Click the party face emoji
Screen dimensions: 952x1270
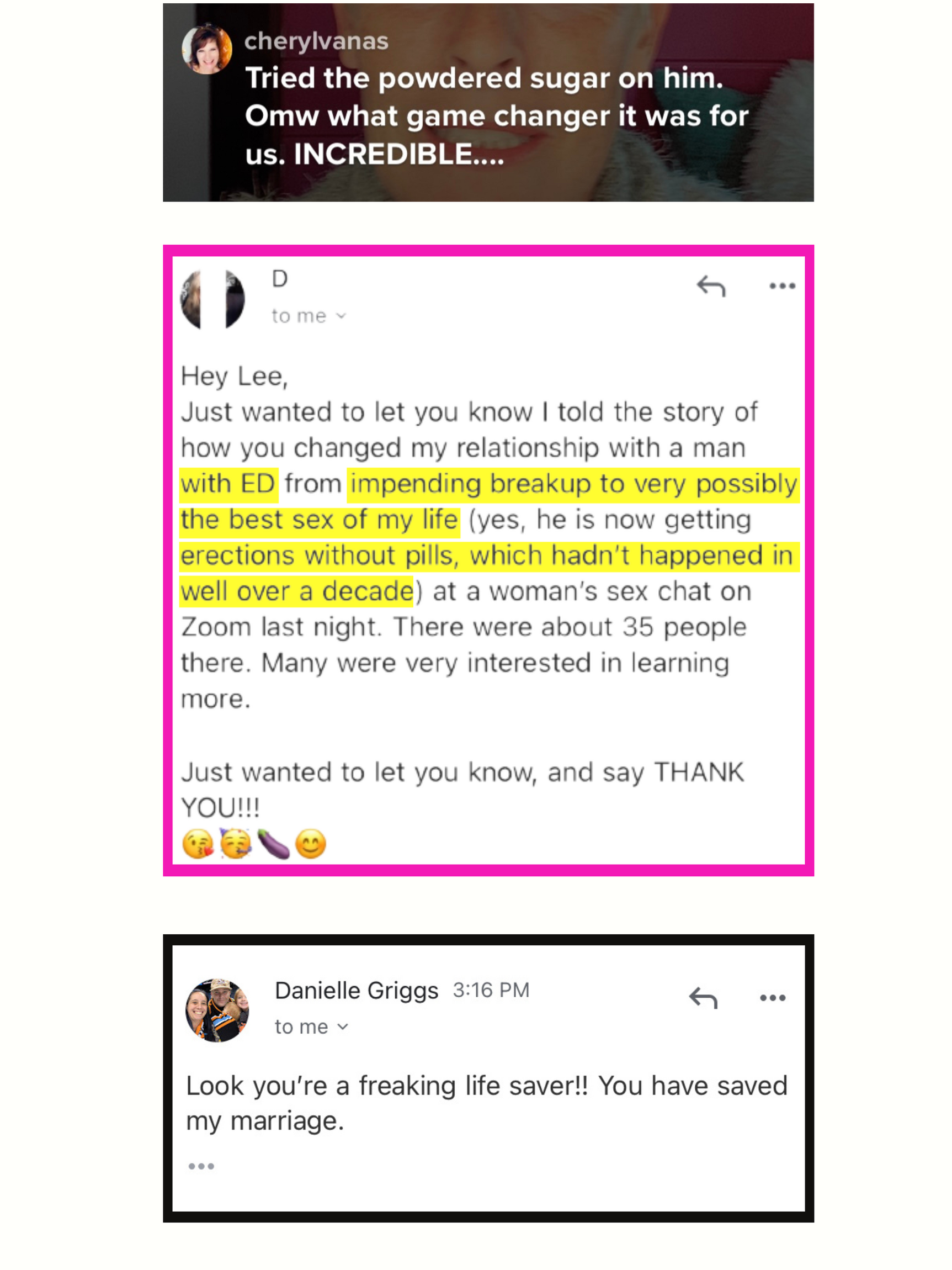click(x=235, y=843)
